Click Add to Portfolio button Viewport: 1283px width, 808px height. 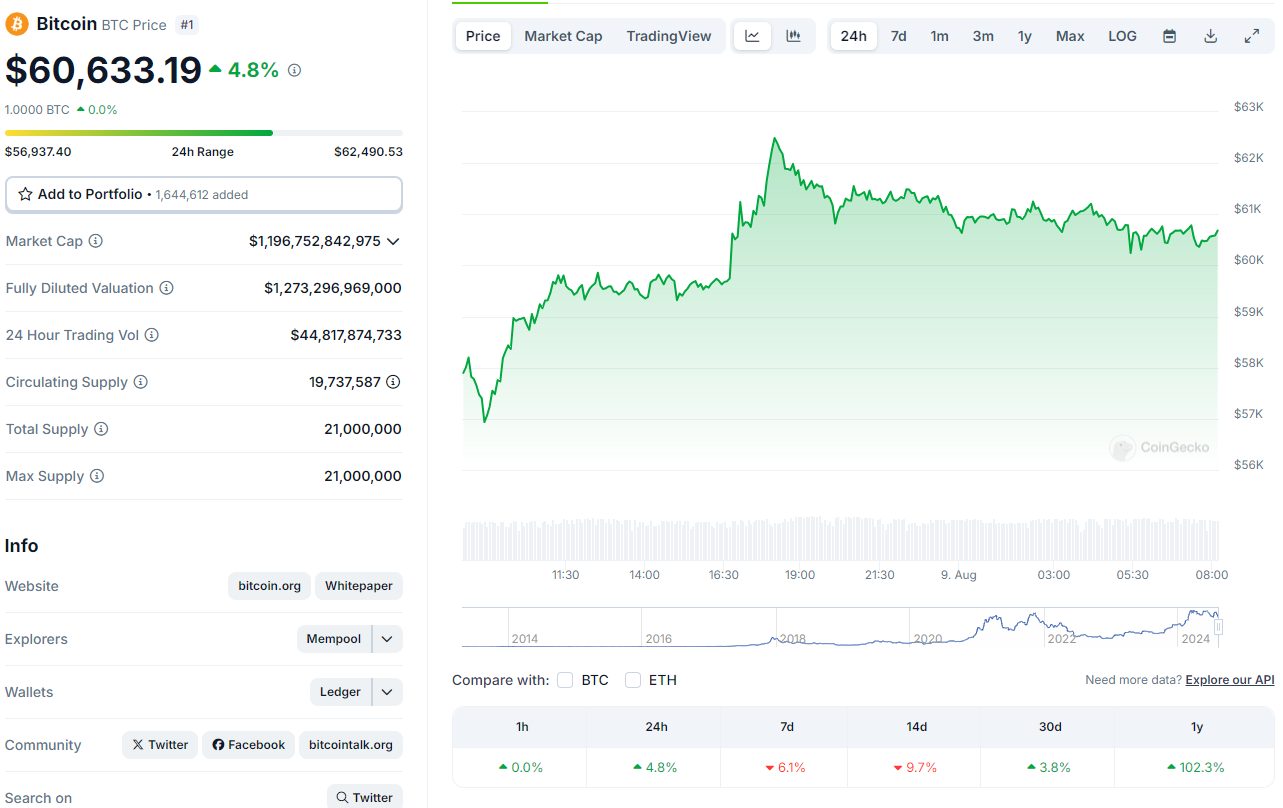pos(204,194)
